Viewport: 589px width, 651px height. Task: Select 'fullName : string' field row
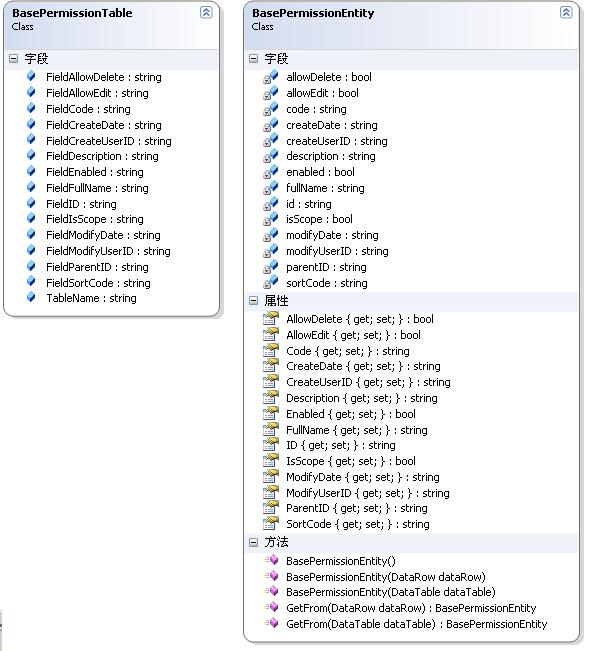[325, 188]
